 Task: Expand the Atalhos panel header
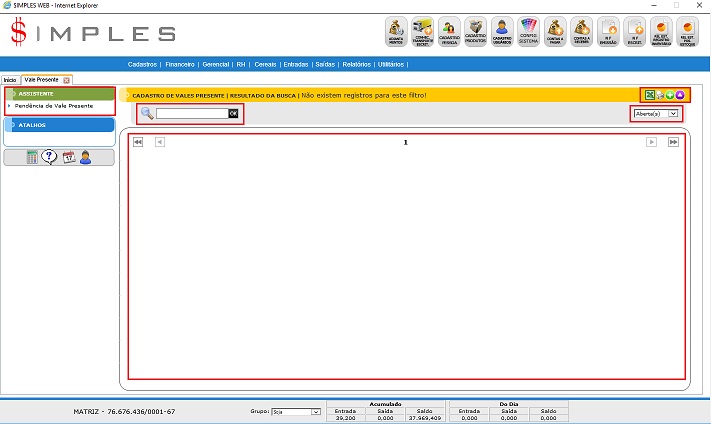(60, 125)
